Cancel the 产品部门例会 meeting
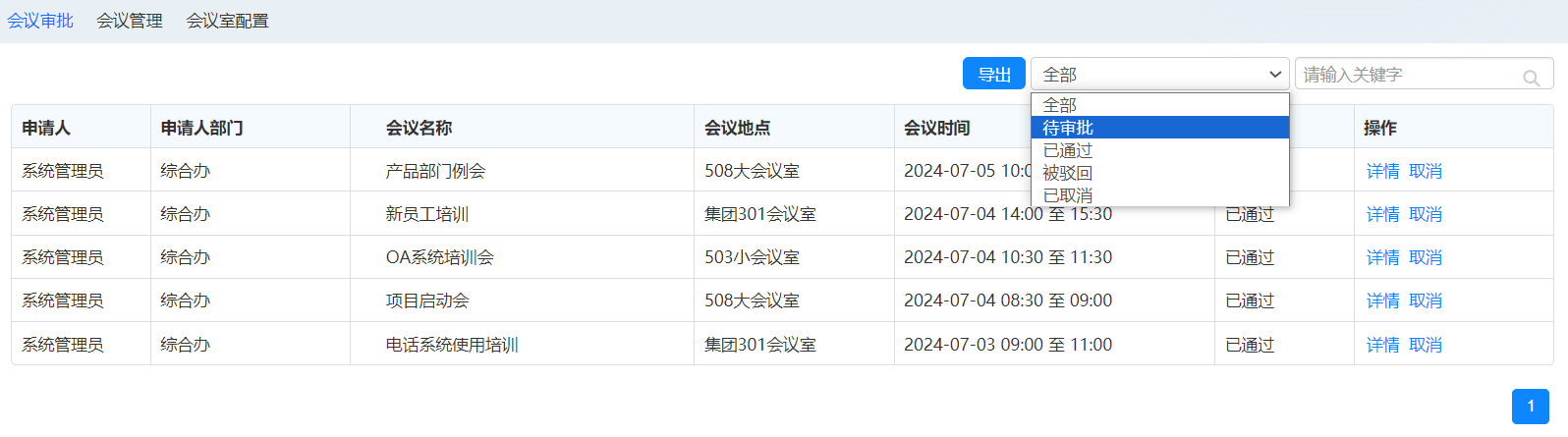This screenshot has height=437, width=1568. click(x=1426, y=171)
